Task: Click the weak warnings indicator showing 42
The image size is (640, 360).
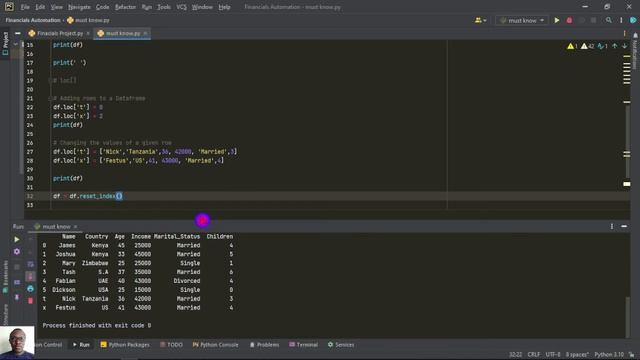Action: point(588,46)
